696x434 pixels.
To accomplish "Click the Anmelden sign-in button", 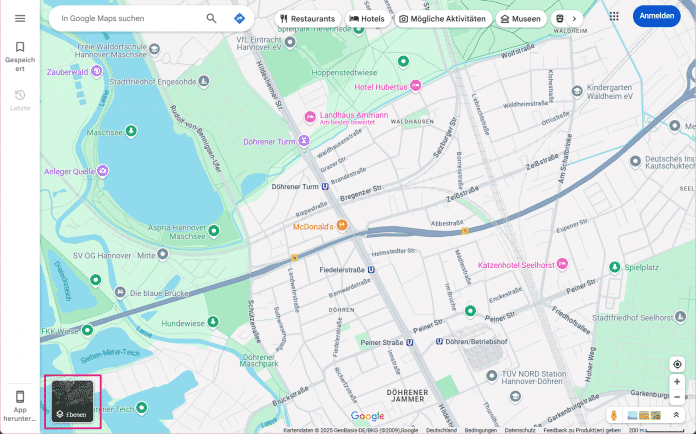I will click(x=656, y=17).
